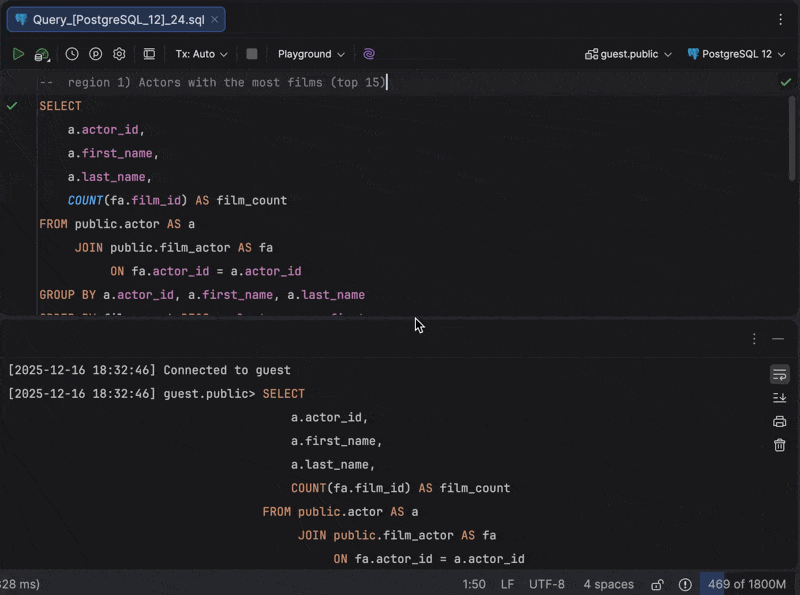Select the Query_[PostgreSQL_12]_24.sql tab

click(x=110, y=19)
